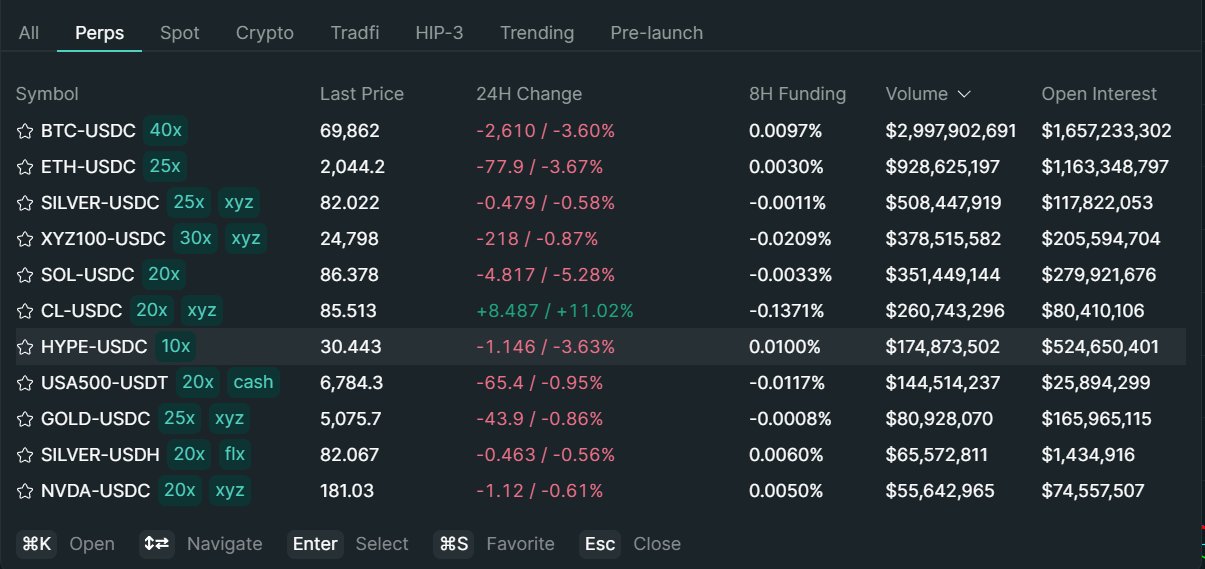Toggle star on NVDA-USDC row

(x=25, y=491)
